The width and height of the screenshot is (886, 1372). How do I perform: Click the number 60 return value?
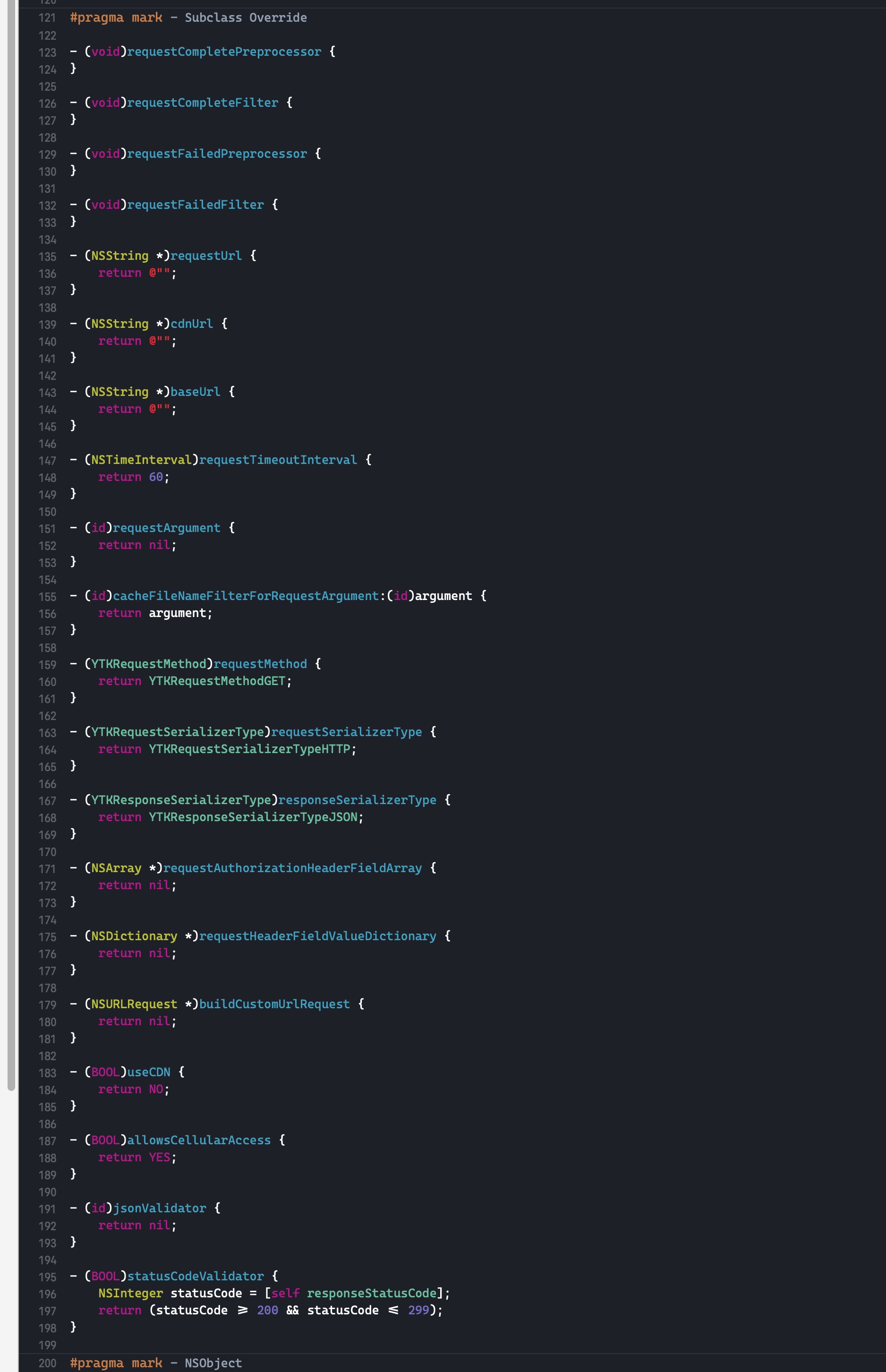(x=155, y=477)
